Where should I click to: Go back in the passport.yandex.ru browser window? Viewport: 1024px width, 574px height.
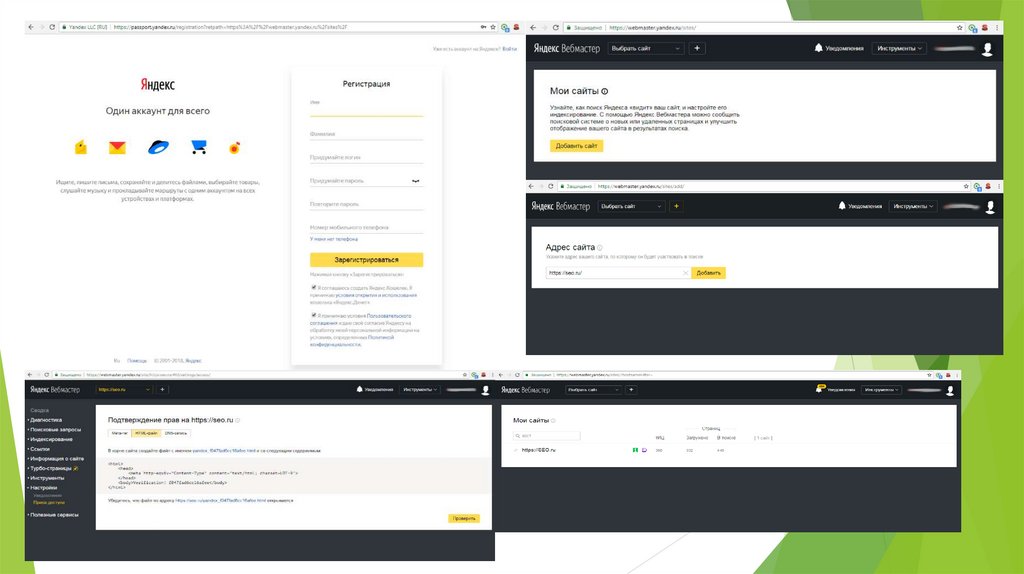31,27
